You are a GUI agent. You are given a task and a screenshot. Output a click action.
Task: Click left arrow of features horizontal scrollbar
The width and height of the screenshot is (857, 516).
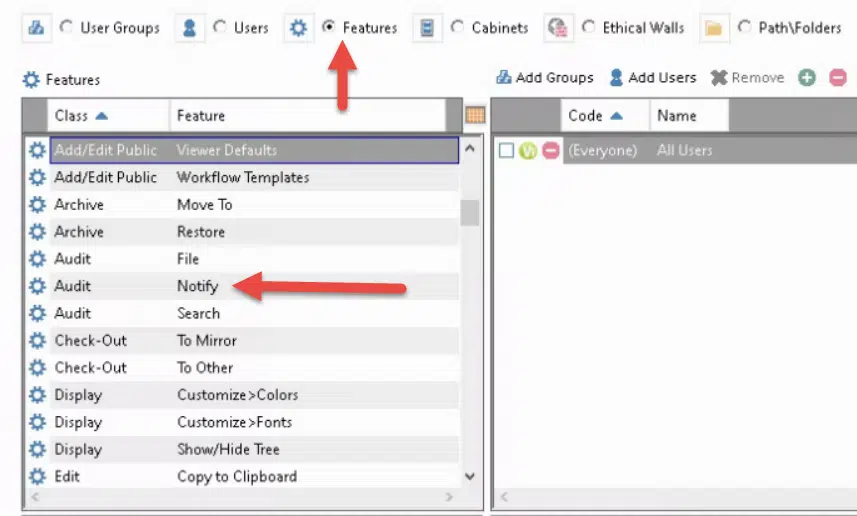tap(35, 497)
